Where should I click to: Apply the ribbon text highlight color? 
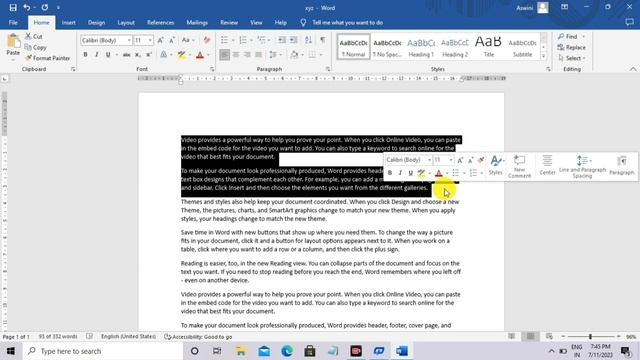(181, 54)
